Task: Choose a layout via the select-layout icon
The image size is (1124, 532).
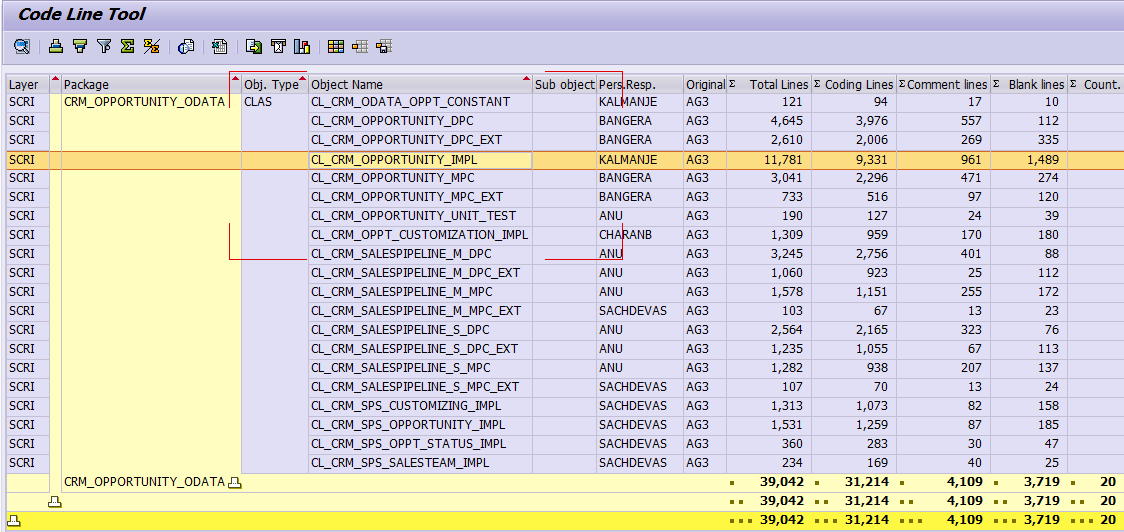Action: pyautogui.click(x=360, y=47)
